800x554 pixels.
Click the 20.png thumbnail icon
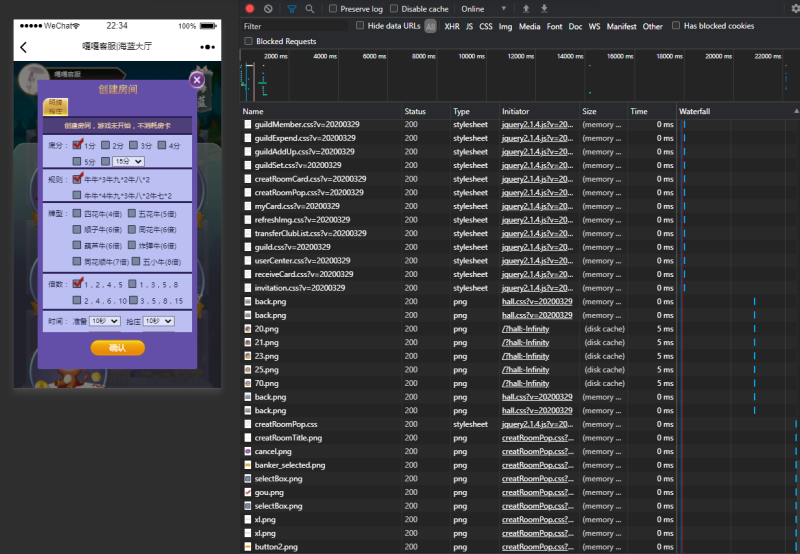pyautogui.click(x=248, y=329)
